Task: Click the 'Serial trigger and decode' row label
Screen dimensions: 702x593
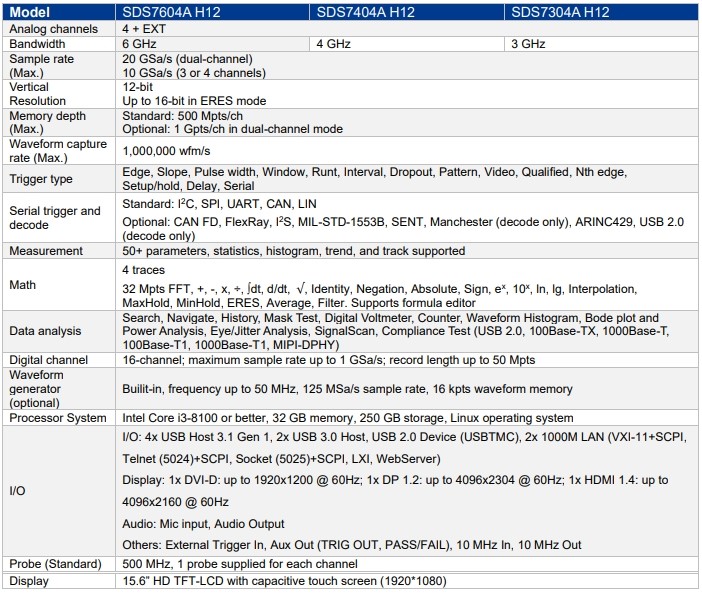Action: (x=55, y=218)
